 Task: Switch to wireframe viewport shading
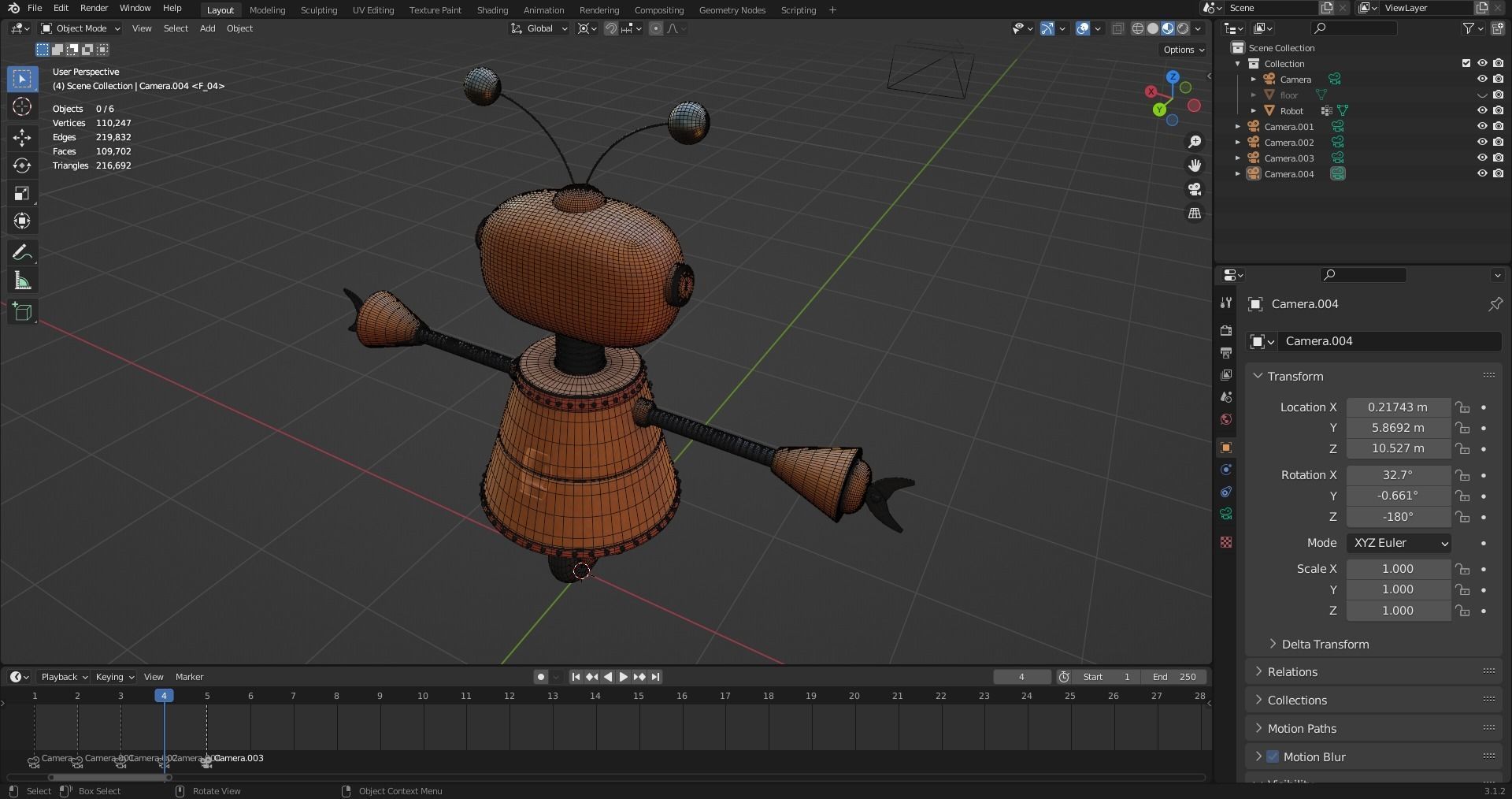coord(1138,28)
